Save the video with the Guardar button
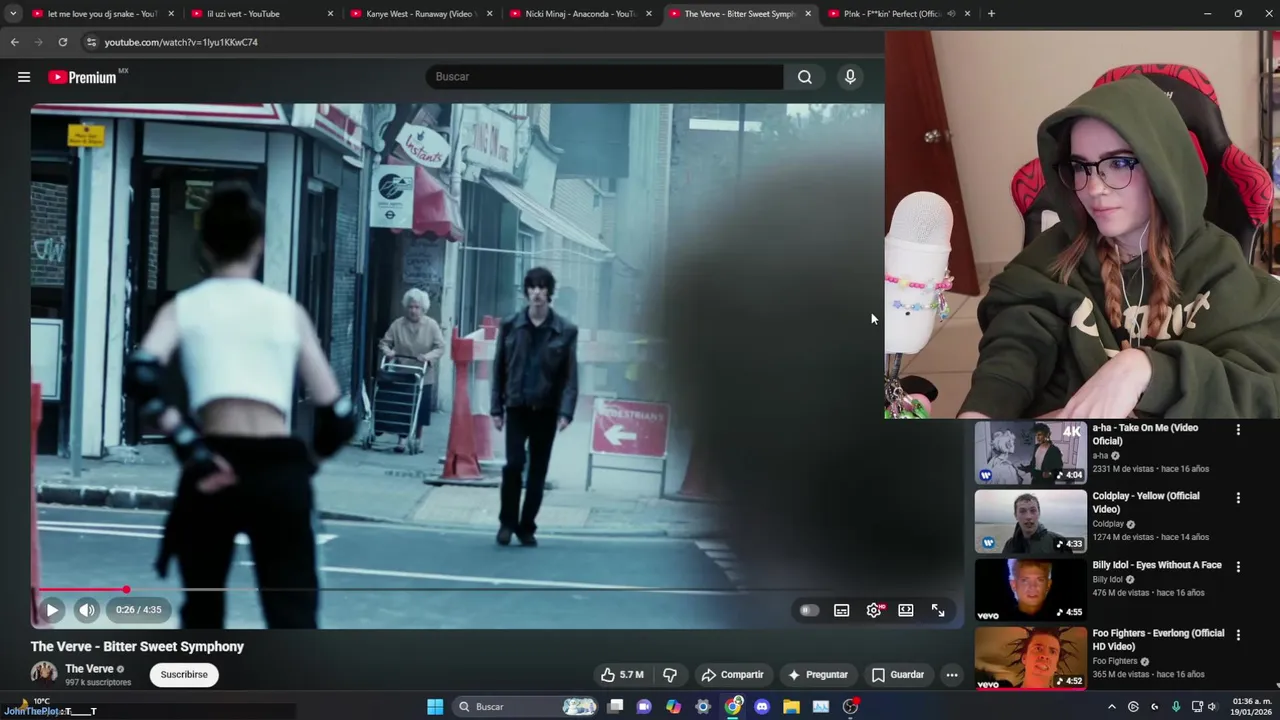Image resolution: width=1280 pixels, height=720 pixels. coord(898,675)
